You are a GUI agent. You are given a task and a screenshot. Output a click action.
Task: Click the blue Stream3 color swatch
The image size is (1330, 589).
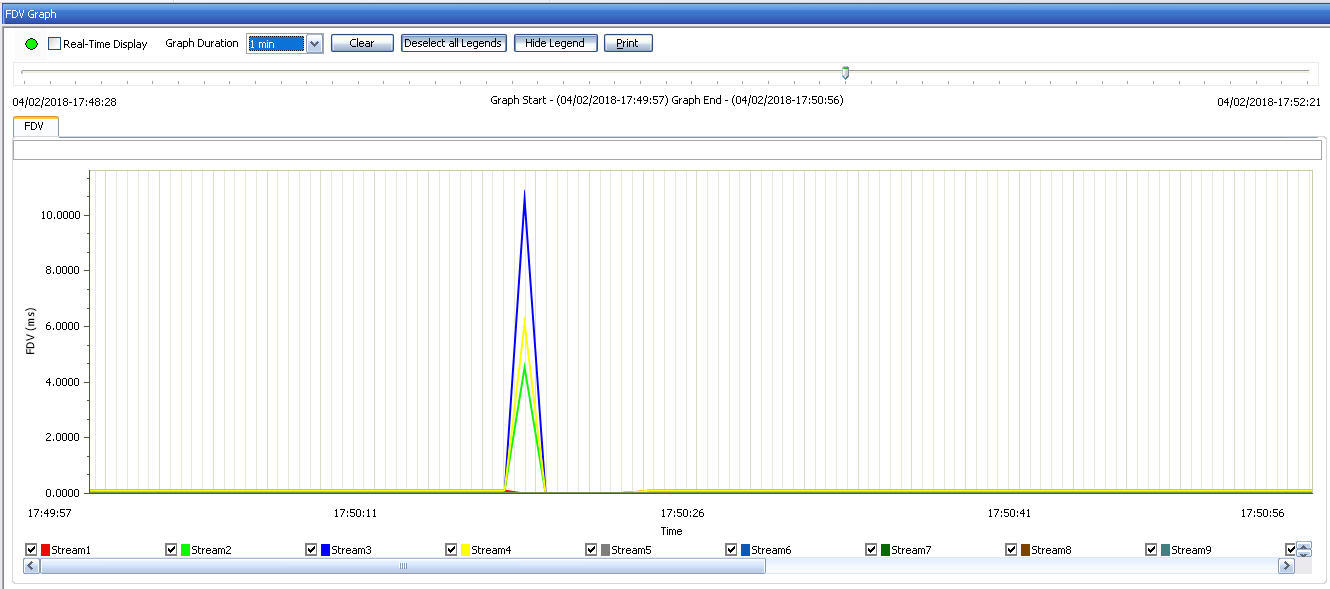(326, 550)
